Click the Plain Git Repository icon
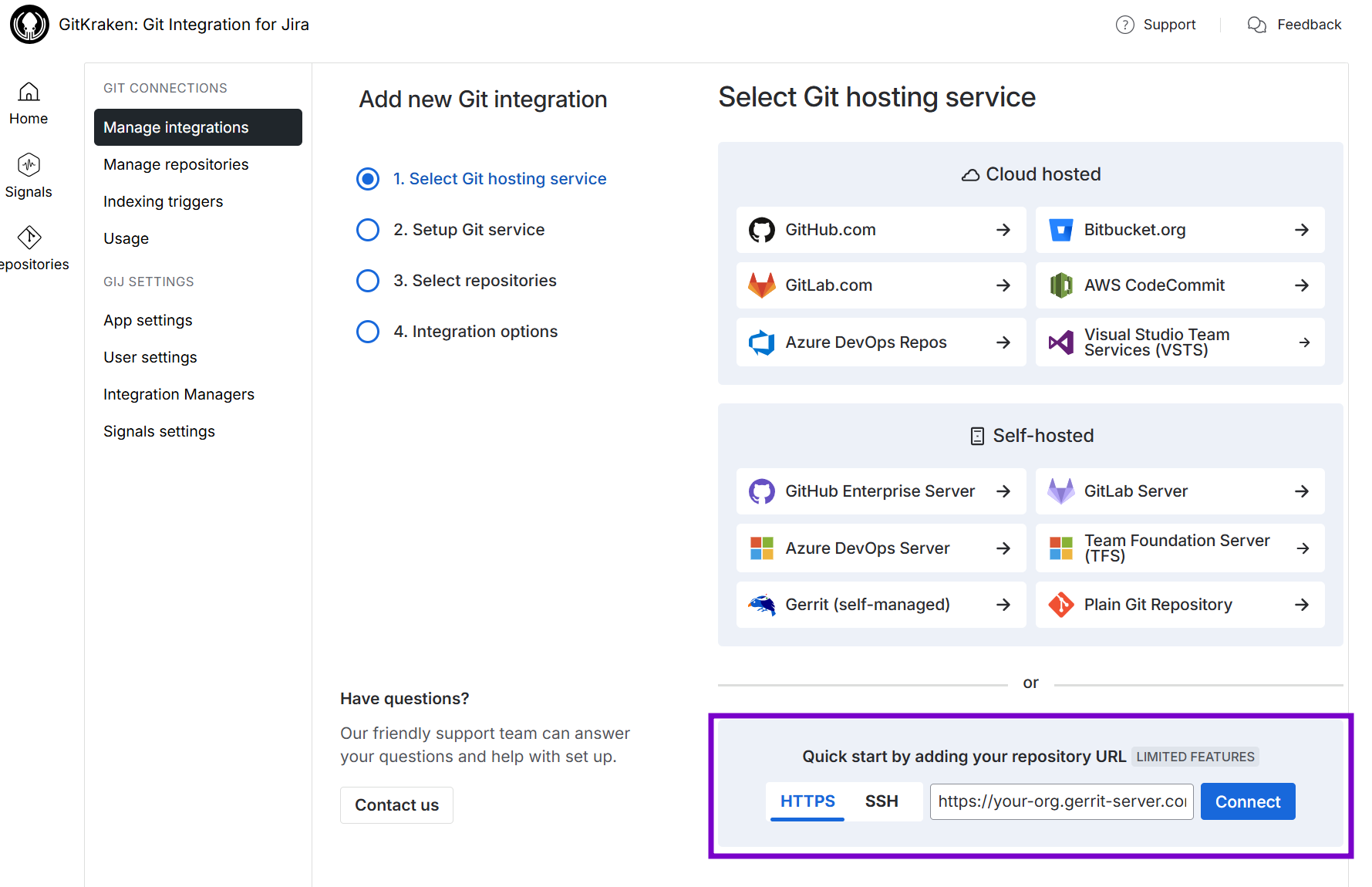This screenshot has height=887, width=1372. coord(1060,605)
